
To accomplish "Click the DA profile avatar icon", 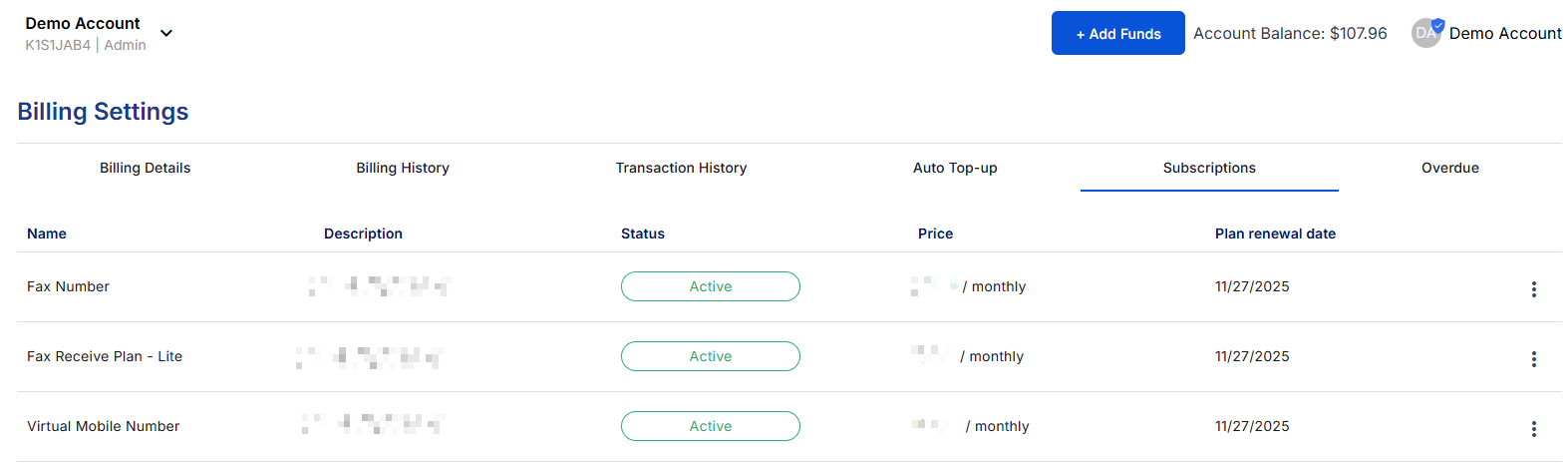I will (1426, 33).
